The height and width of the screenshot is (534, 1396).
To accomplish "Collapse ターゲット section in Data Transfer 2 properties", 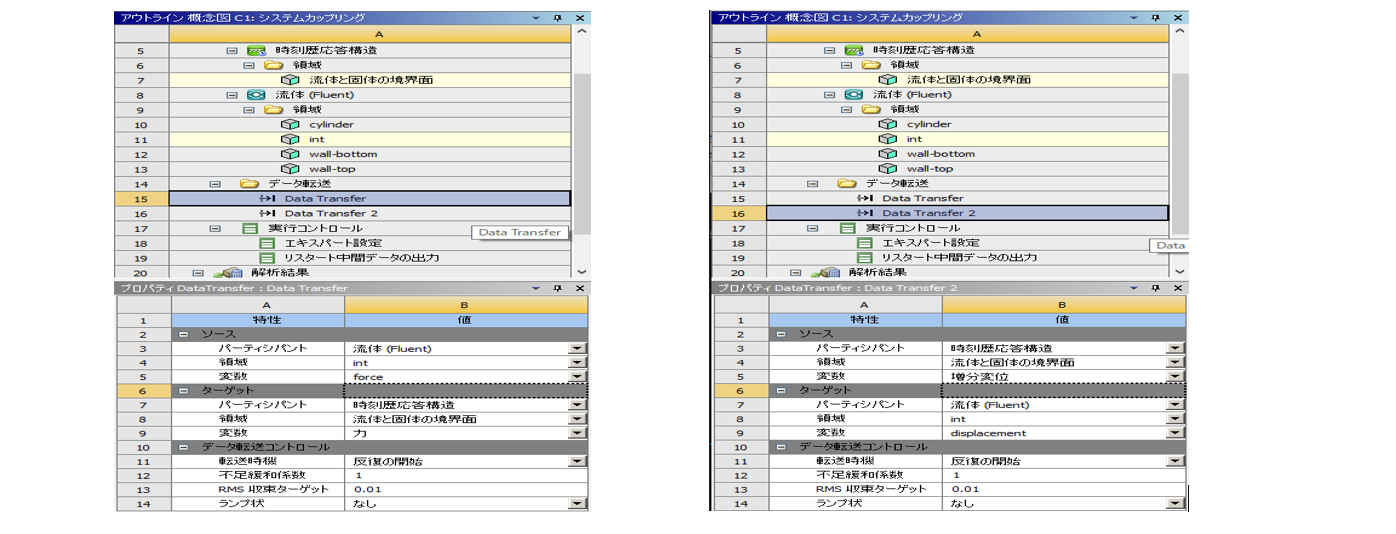I will 782,391.
